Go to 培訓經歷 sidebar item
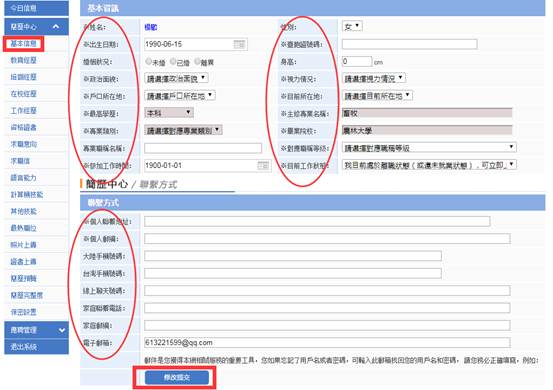 click(x=24, y=77)
